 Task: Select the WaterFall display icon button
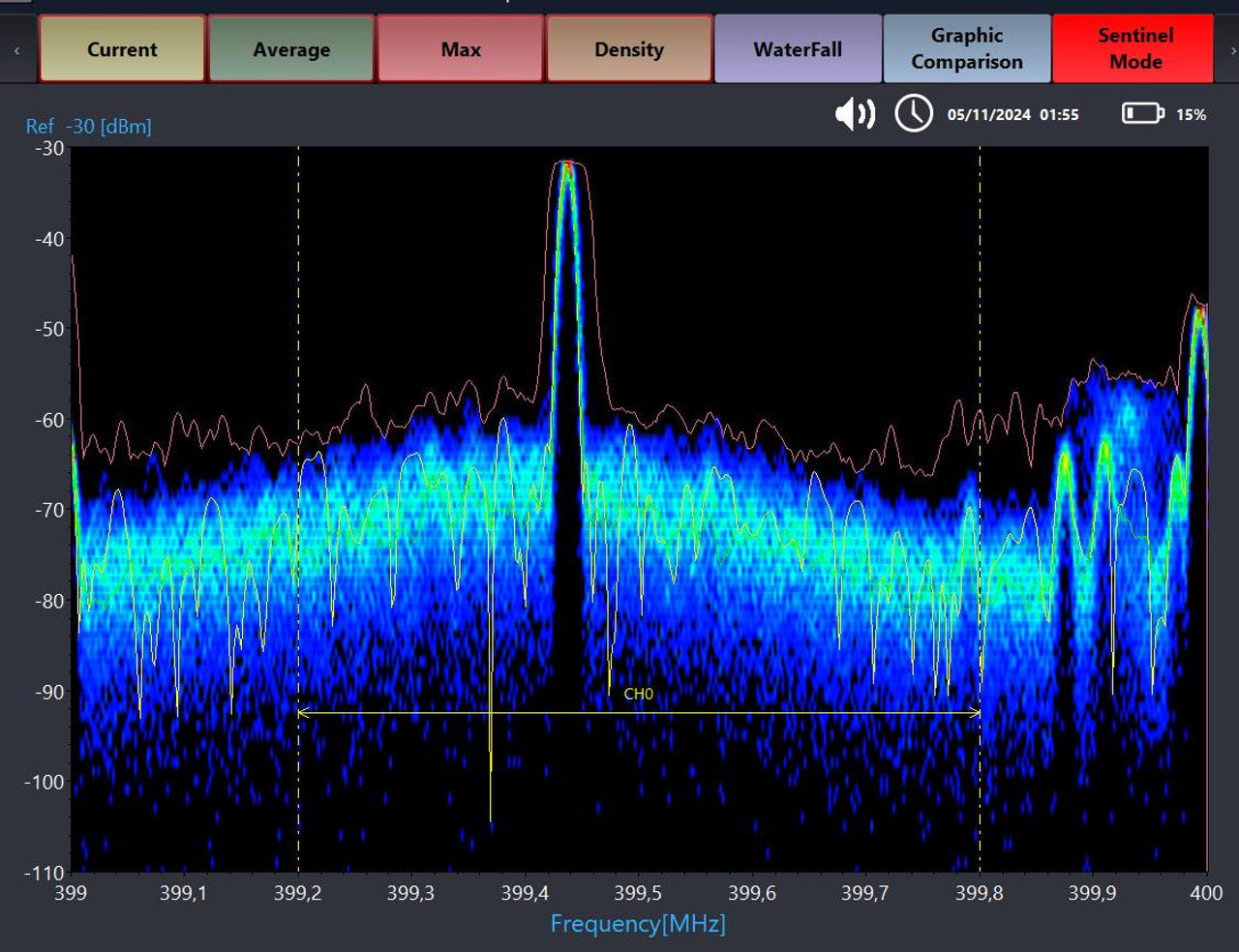point(798,48)
